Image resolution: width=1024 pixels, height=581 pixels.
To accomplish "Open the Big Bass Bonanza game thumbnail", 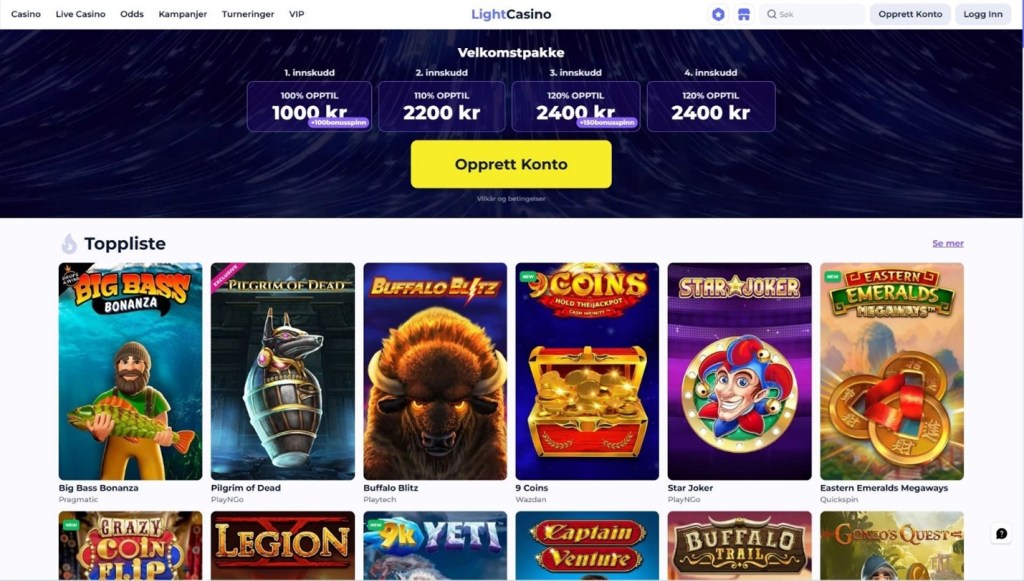I will pyautogui.click(x=131, y=371).
